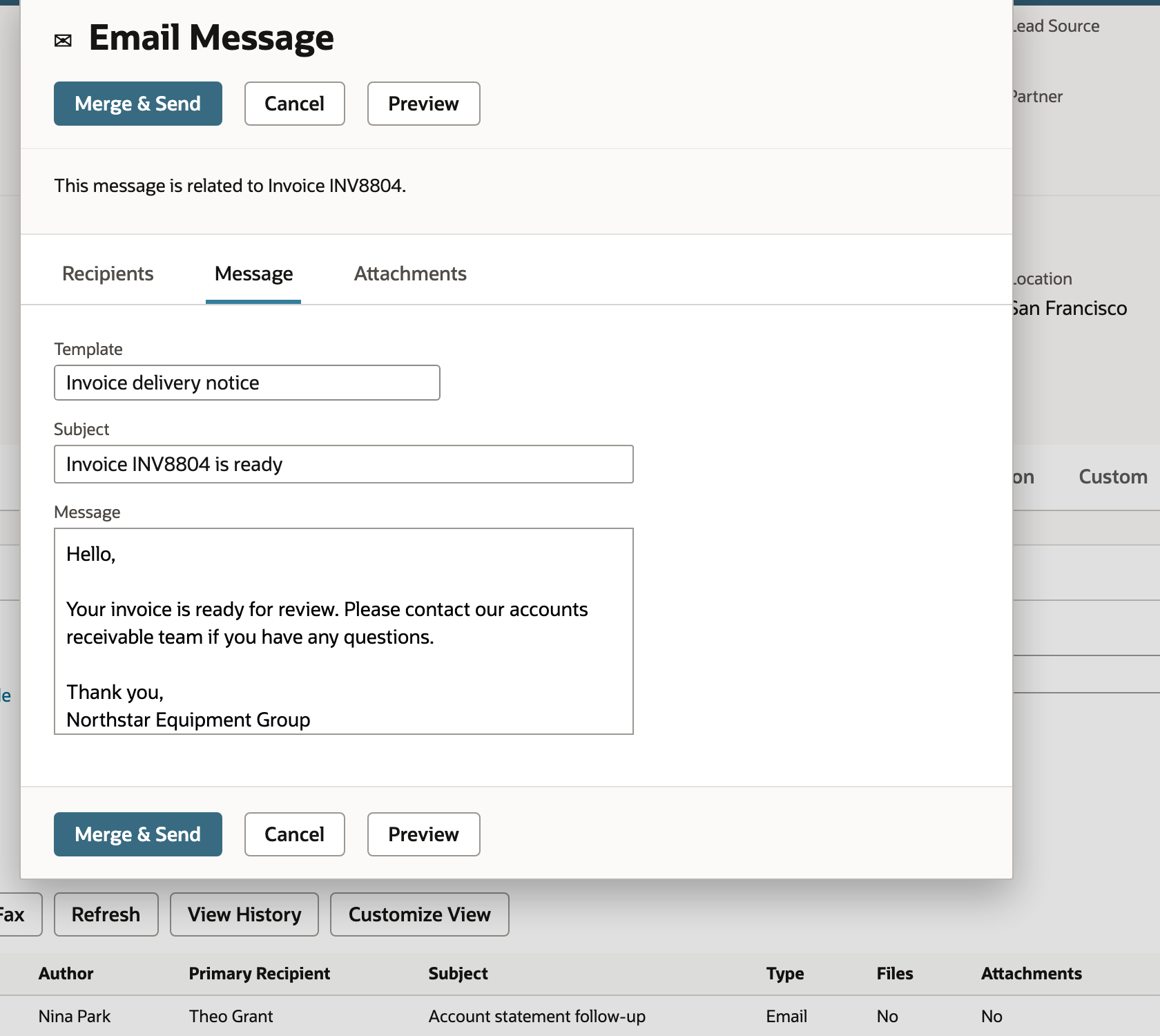Open the Custom tab in the background page
This screenshot has height=1036, width=1160.
click(1113, 477)
